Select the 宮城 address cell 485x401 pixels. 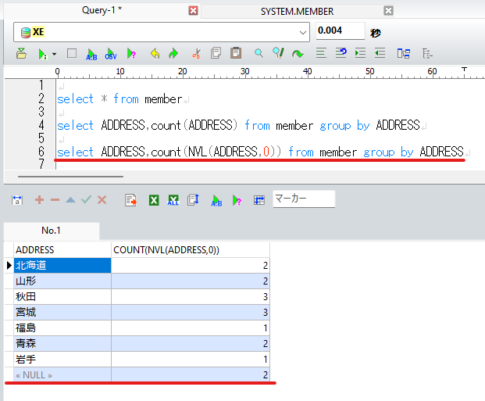tap(62, 312)
